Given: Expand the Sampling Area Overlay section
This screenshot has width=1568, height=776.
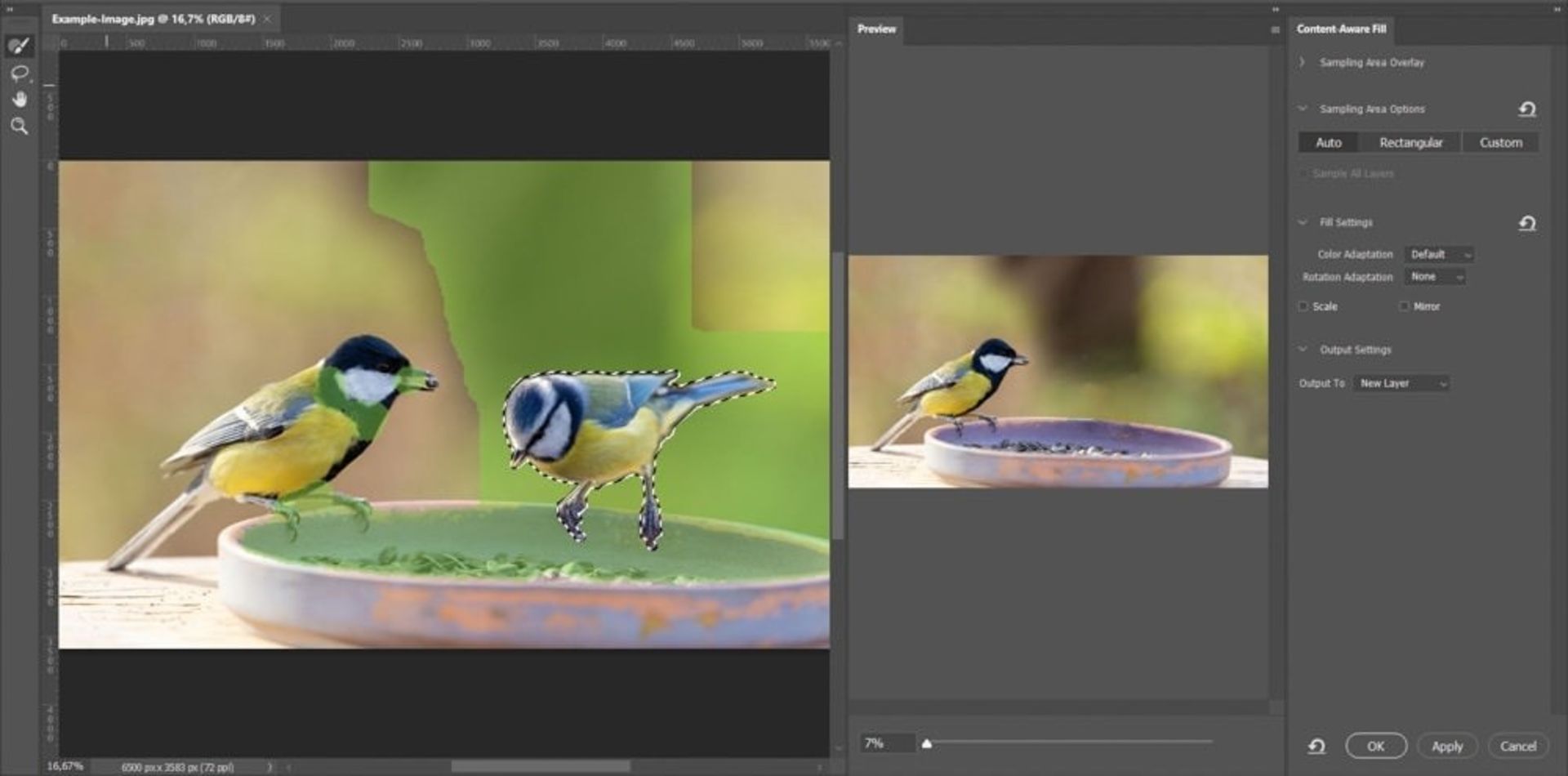Looking at the screenshot, I should tap(1303, 62).
